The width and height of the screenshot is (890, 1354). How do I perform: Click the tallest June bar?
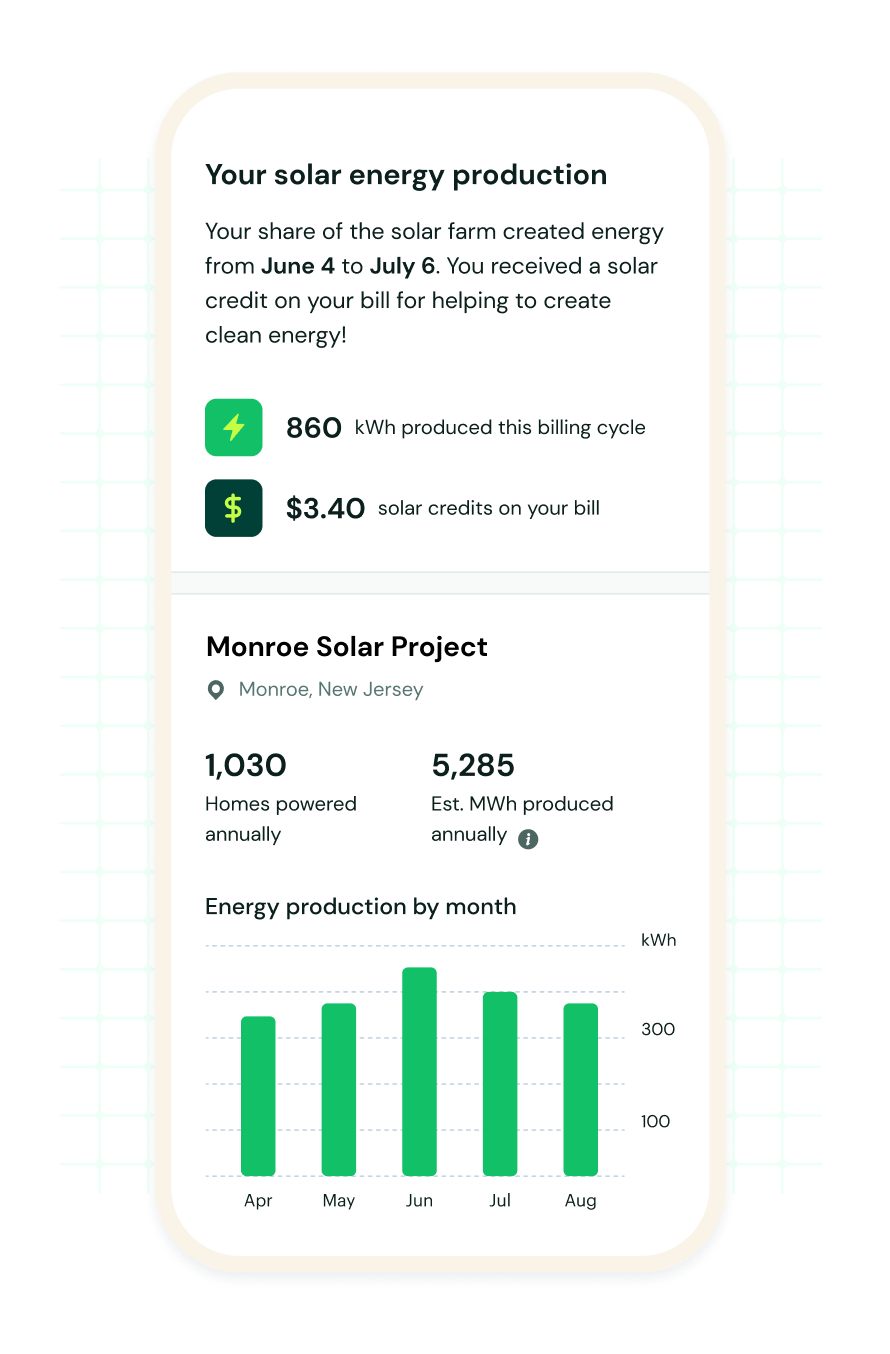[x=419, y=1071]
